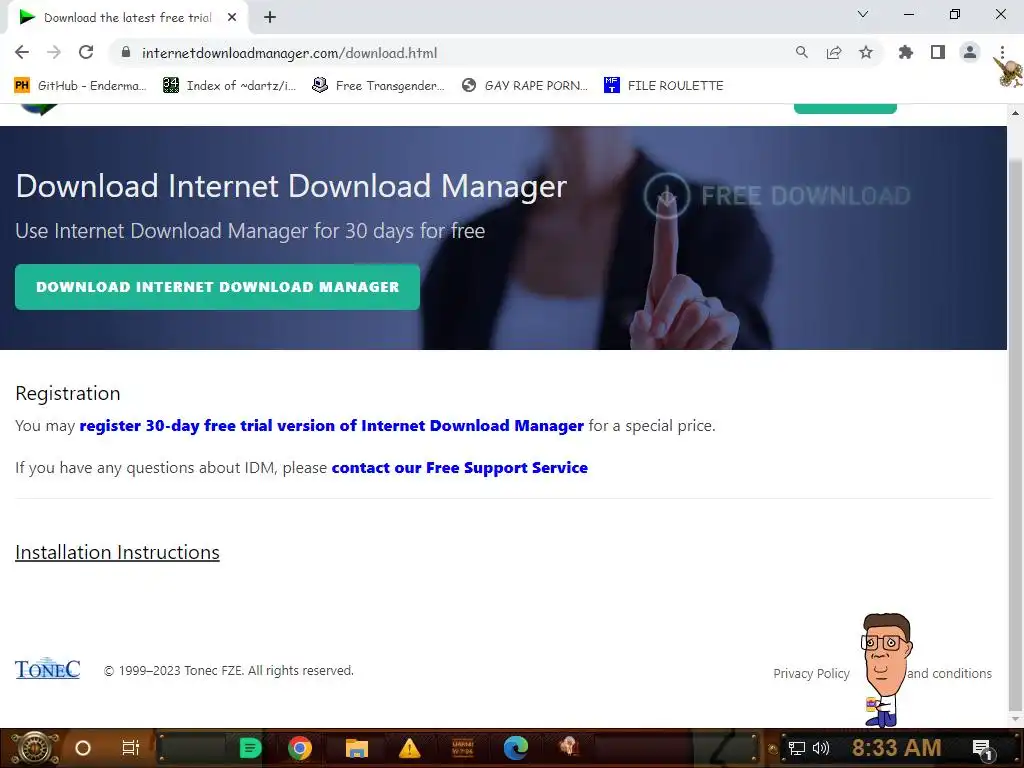Viewport: 1024px width, 768px height.
Task: Click the Tonec logo in footer
Action: [x=48, y=669]
